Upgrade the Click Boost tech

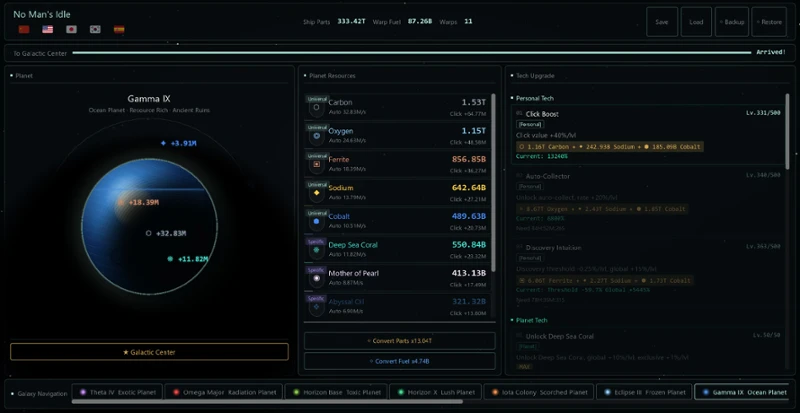click(x=648, y=135)
